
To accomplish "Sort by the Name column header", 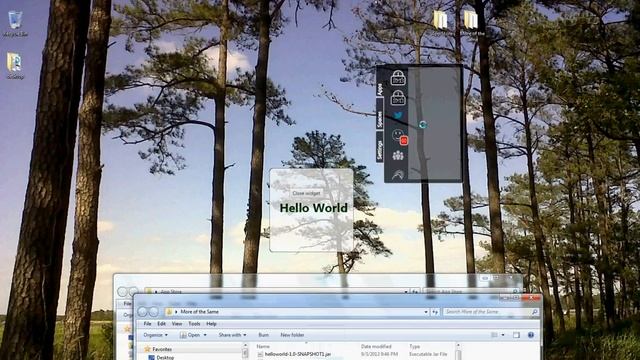I will click(263, 347).
